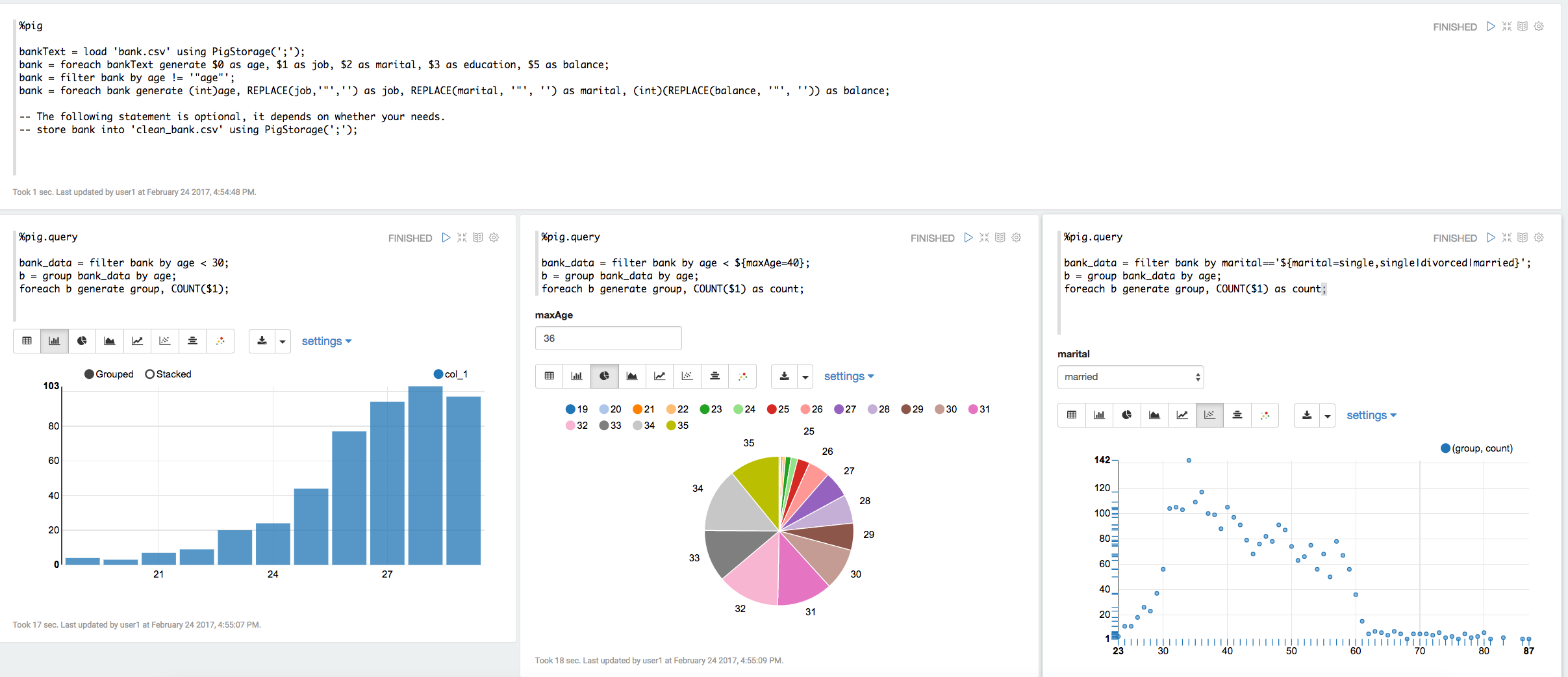Viewport: 1568px width, 677px height.
Task: Hide editor in the maxAge paragraph
Action: pyautogui.click(x=984, y=238)
